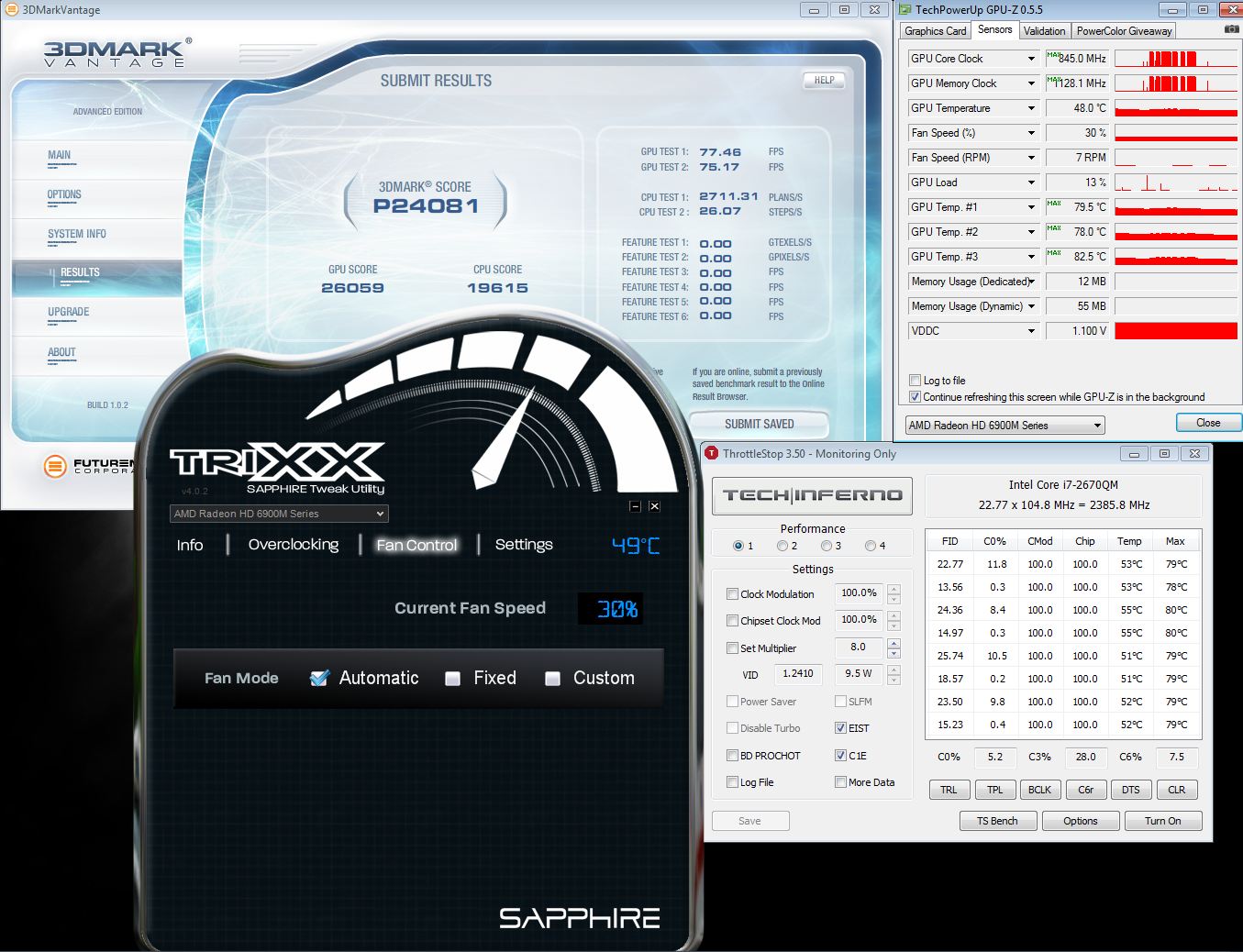Click the TRL button
Image resolution: width=1243 pixels, height=952 pixels.
coord(949,790)
